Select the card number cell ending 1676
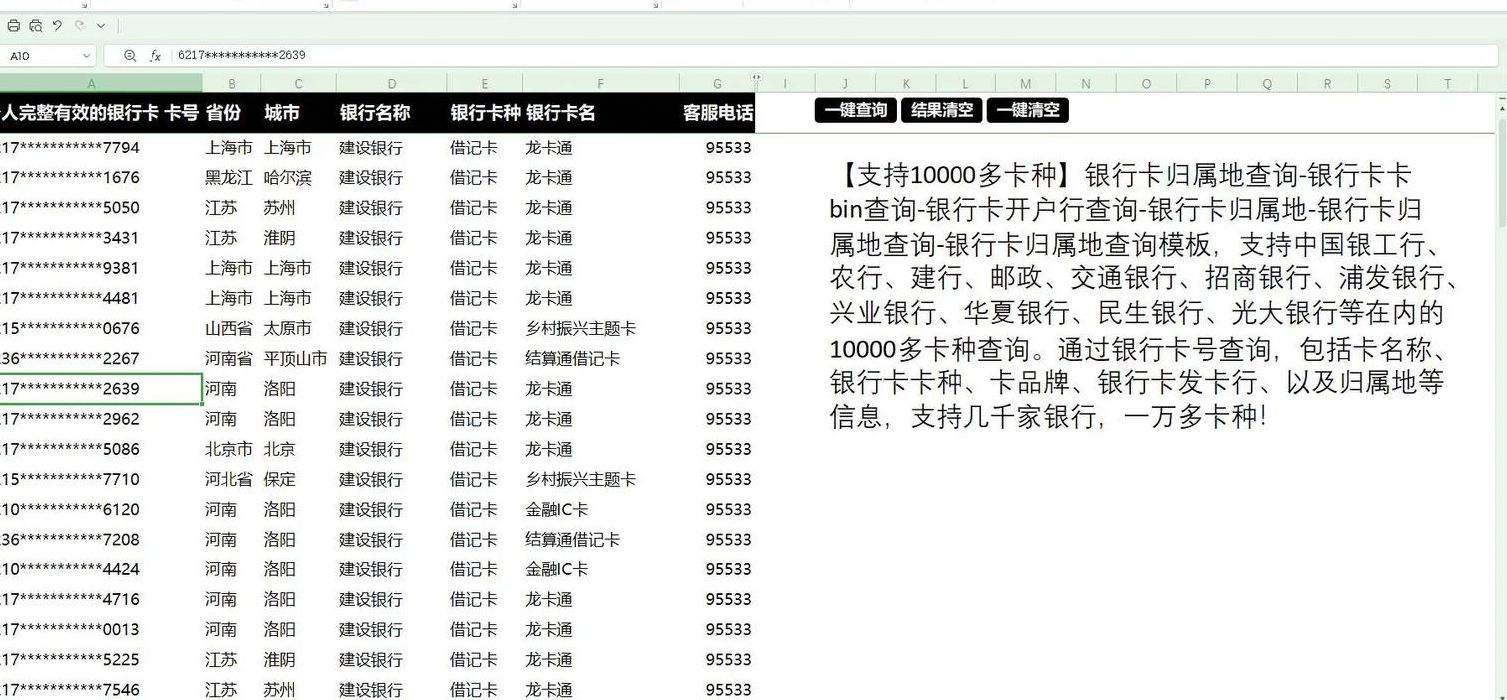Image resolution: width=1507 pixels, height=700 pixels. (100, 178)
